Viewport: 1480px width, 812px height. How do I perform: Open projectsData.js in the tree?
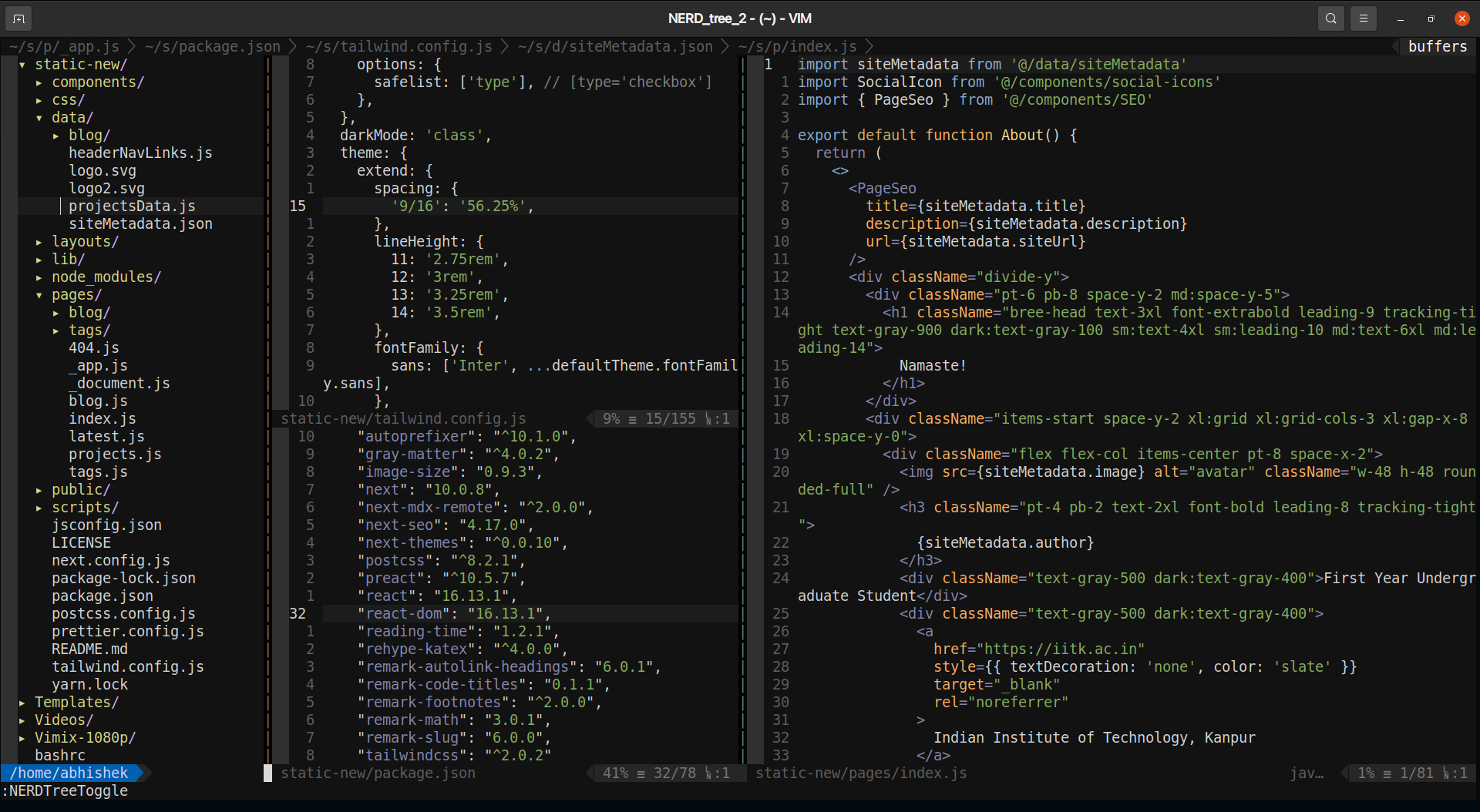(x=132, y=206)
